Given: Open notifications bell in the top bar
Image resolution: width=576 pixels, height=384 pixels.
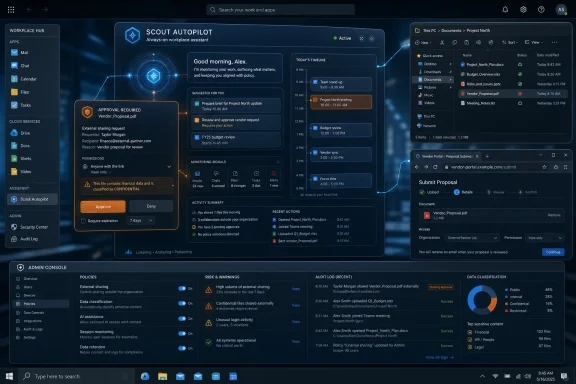Looking at the screenshot, I should pos(505,10).
